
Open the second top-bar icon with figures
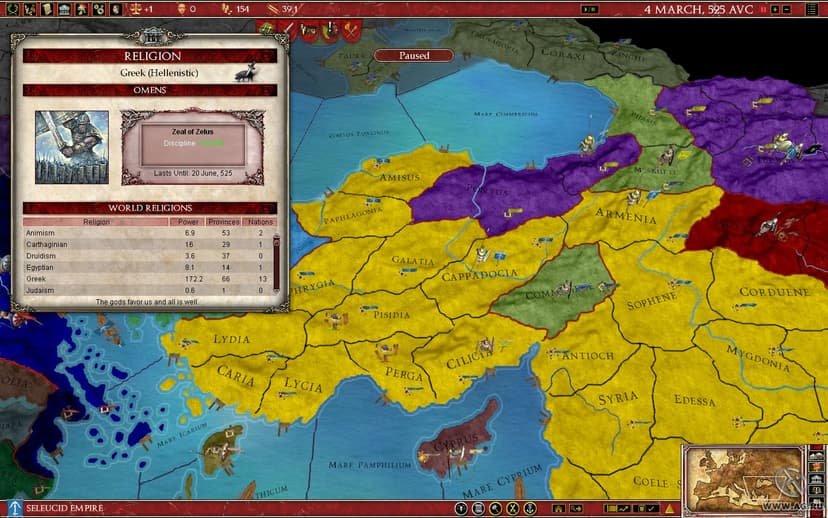pyautogui.click(x=30, y=8)
